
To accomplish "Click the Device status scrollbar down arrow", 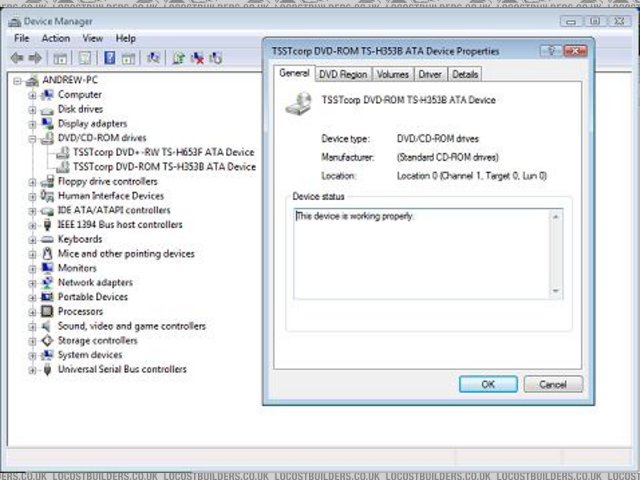I will (x=556, y=291).
